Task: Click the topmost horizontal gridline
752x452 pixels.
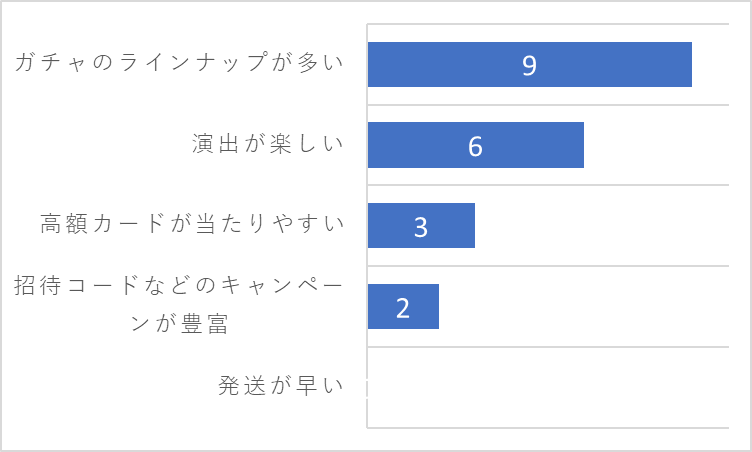Action: 548,24
